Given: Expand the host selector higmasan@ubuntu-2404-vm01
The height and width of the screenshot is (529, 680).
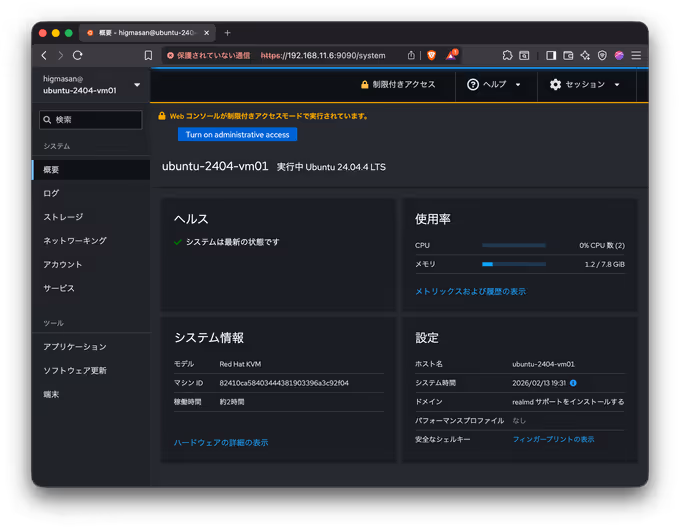Looking at the screenshot, I should coord(91,85).
